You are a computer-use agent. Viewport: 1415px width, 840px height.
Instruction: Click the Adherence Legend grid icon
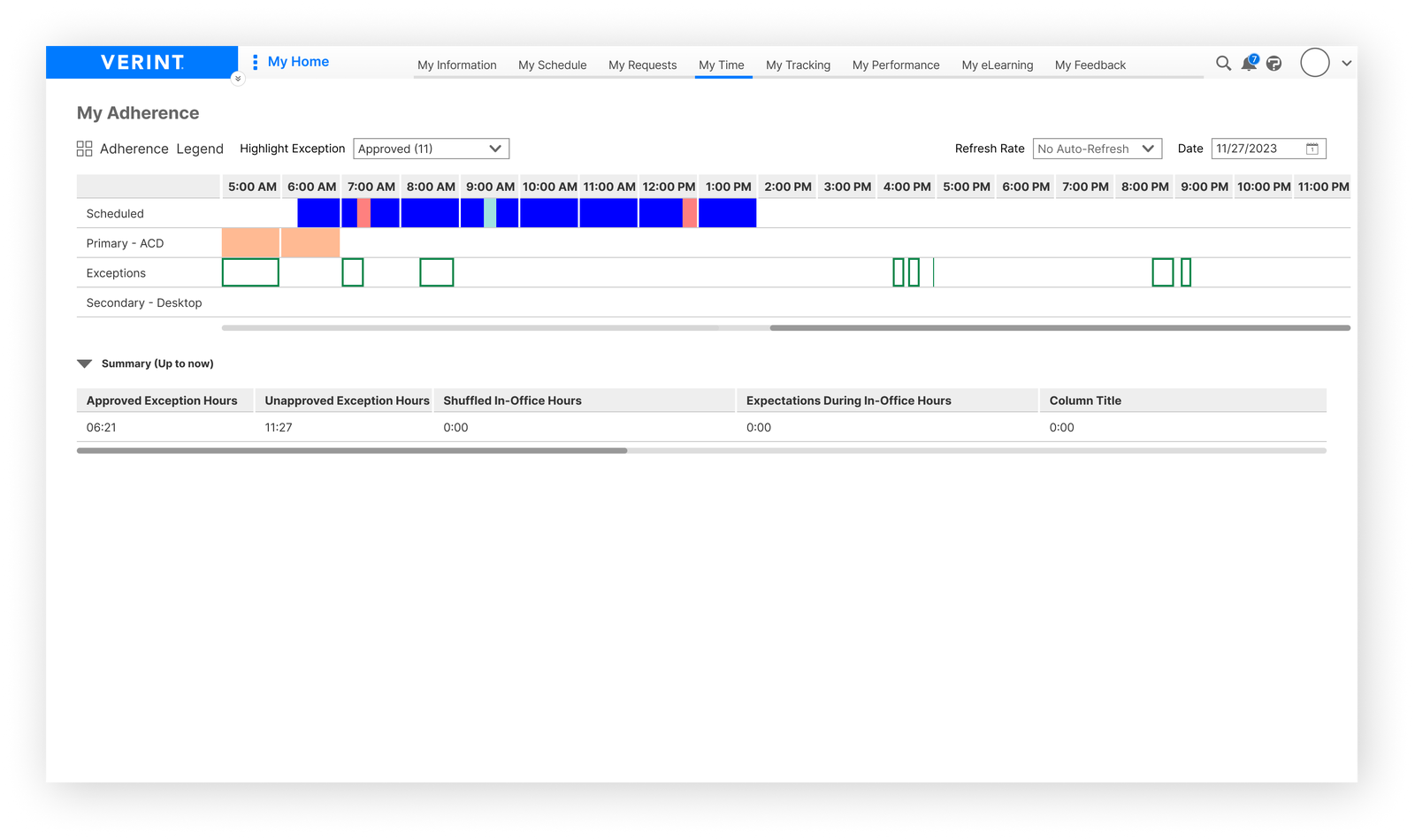(84, 149)
